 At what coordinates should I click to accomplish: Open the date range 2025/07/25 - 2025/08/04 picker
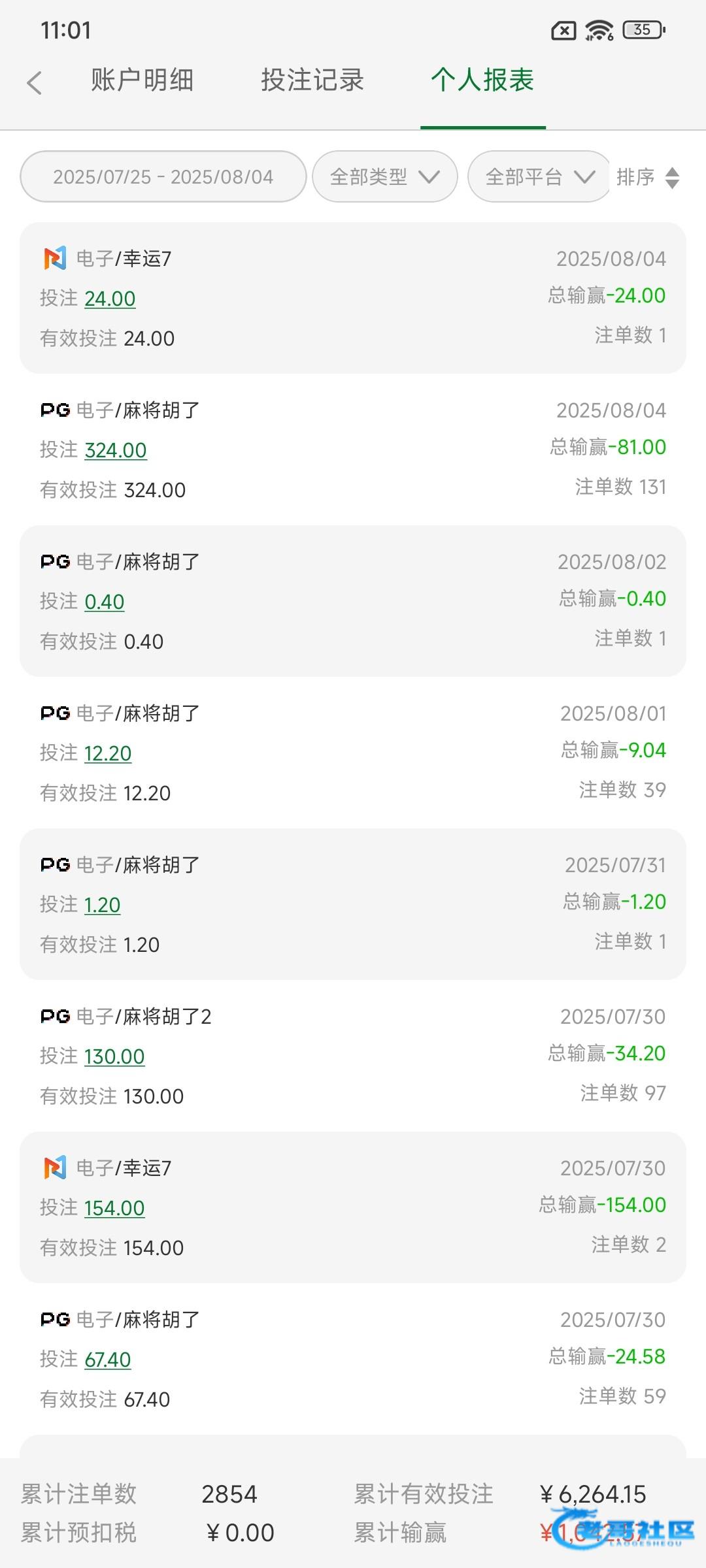163,177
